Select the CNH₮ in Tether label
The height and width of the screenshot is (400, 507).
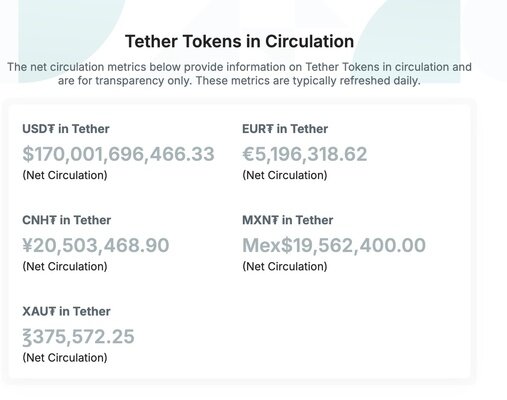pos(67,220)
